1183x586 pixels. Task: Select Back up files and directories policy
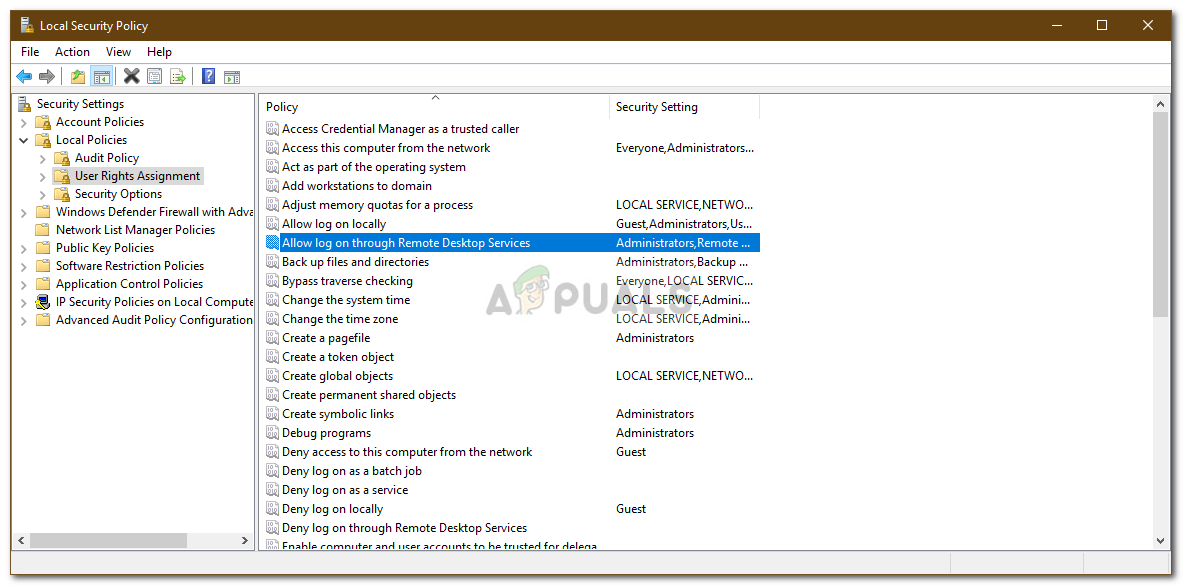[355, 262]
